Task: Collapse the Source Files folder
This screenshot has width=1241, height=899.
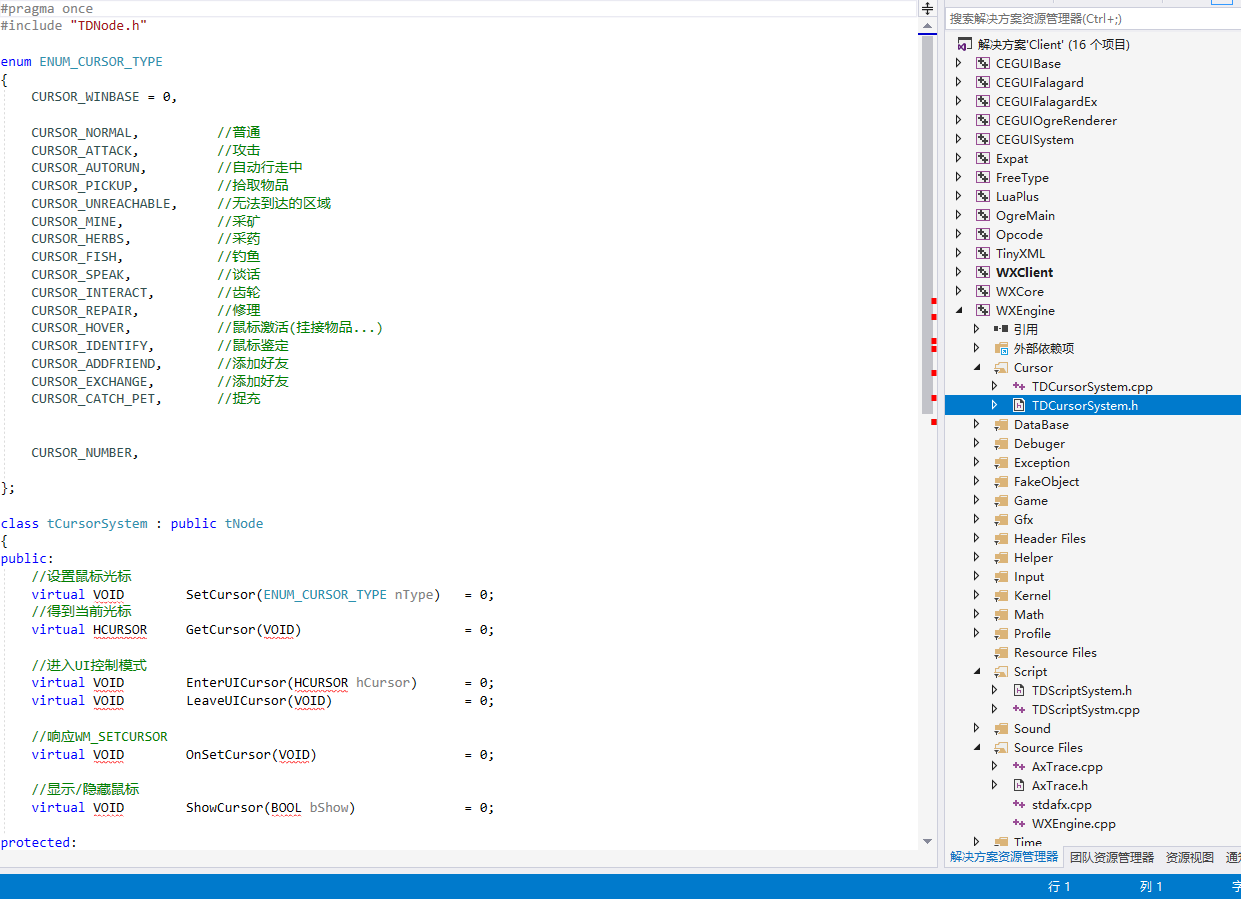Action: 977,747
